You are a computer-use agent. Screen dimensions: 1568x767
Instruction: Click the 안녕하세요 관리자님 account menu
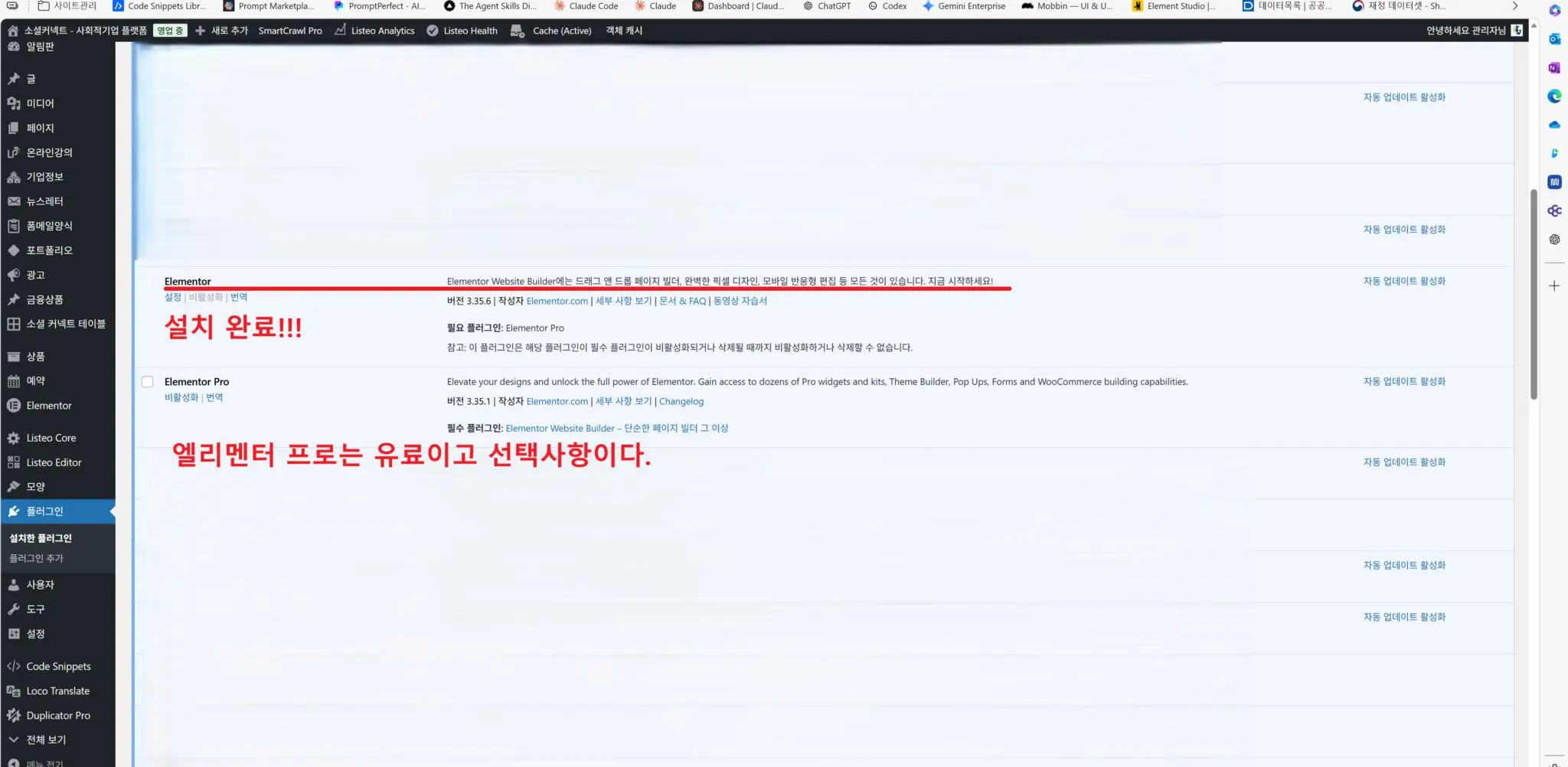pyautogui.click(x=1474, y=31)
